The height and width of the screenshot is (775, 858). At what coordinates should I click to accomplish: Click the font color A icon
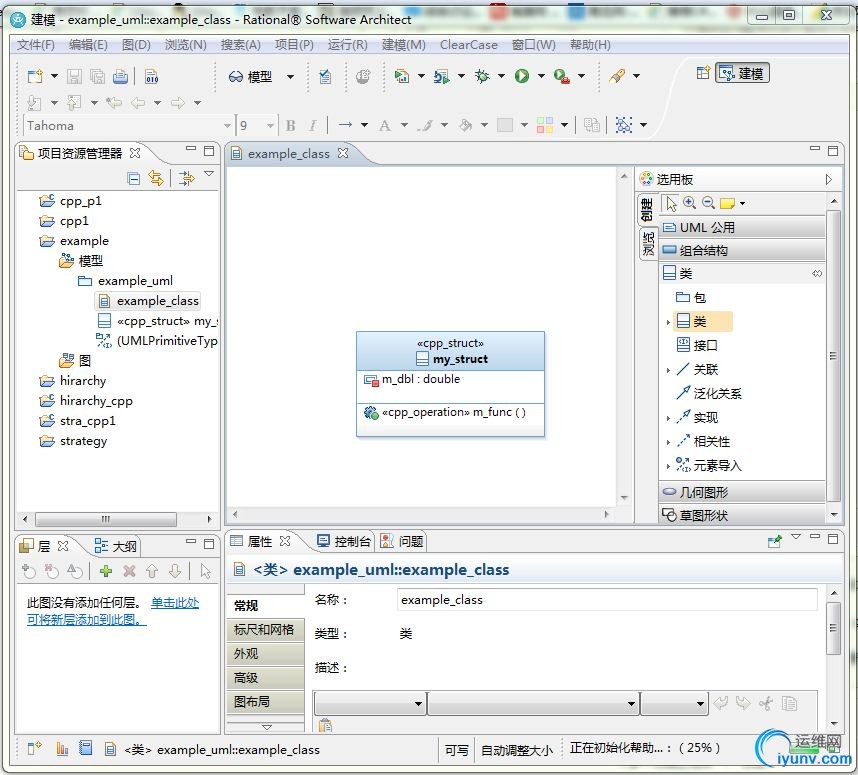385,125
